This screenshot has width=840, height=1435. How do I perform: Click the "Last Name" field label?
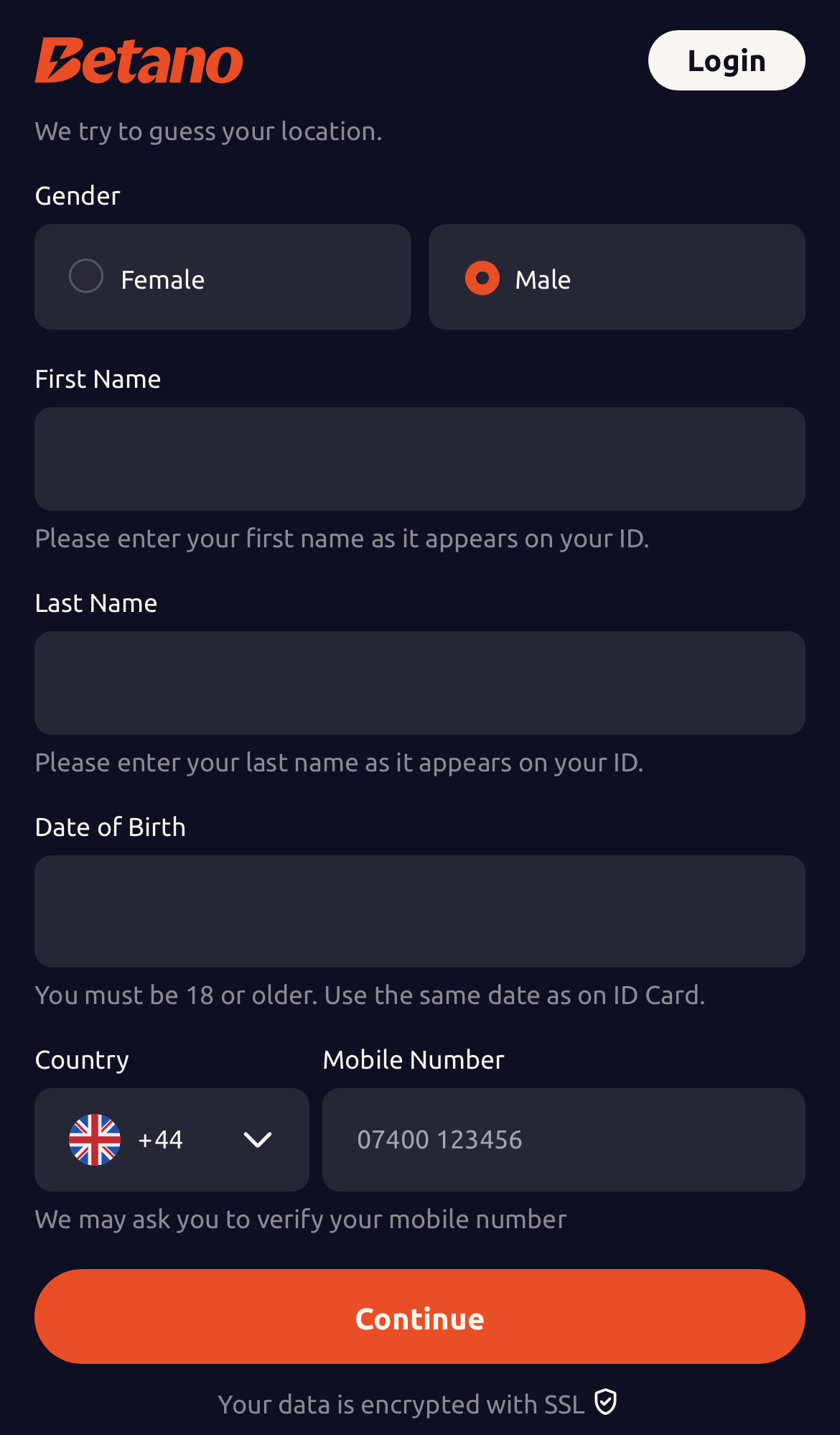tap(96, 603)
